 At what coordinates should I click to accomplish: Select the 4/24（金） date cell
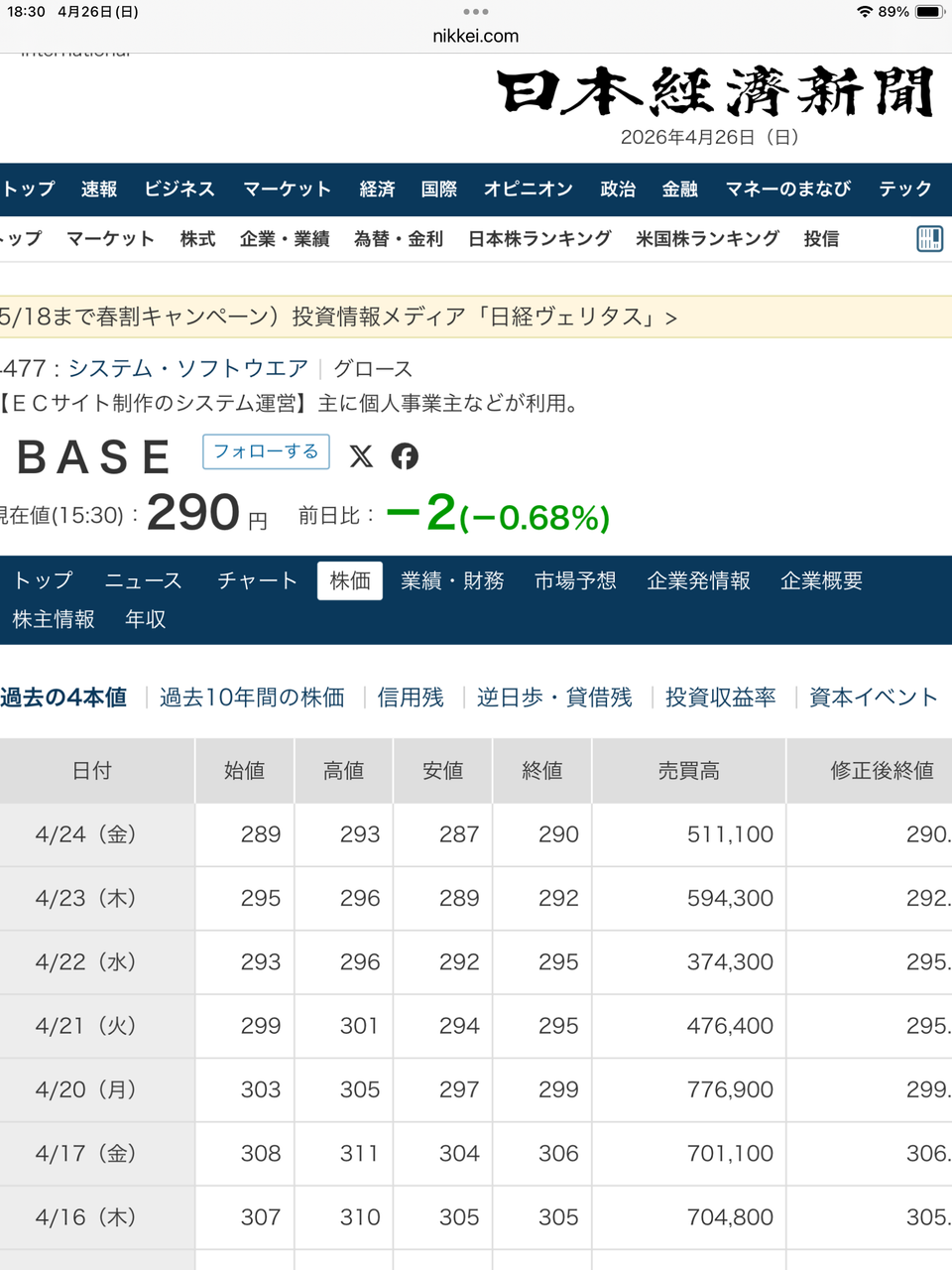coord(97,834)
